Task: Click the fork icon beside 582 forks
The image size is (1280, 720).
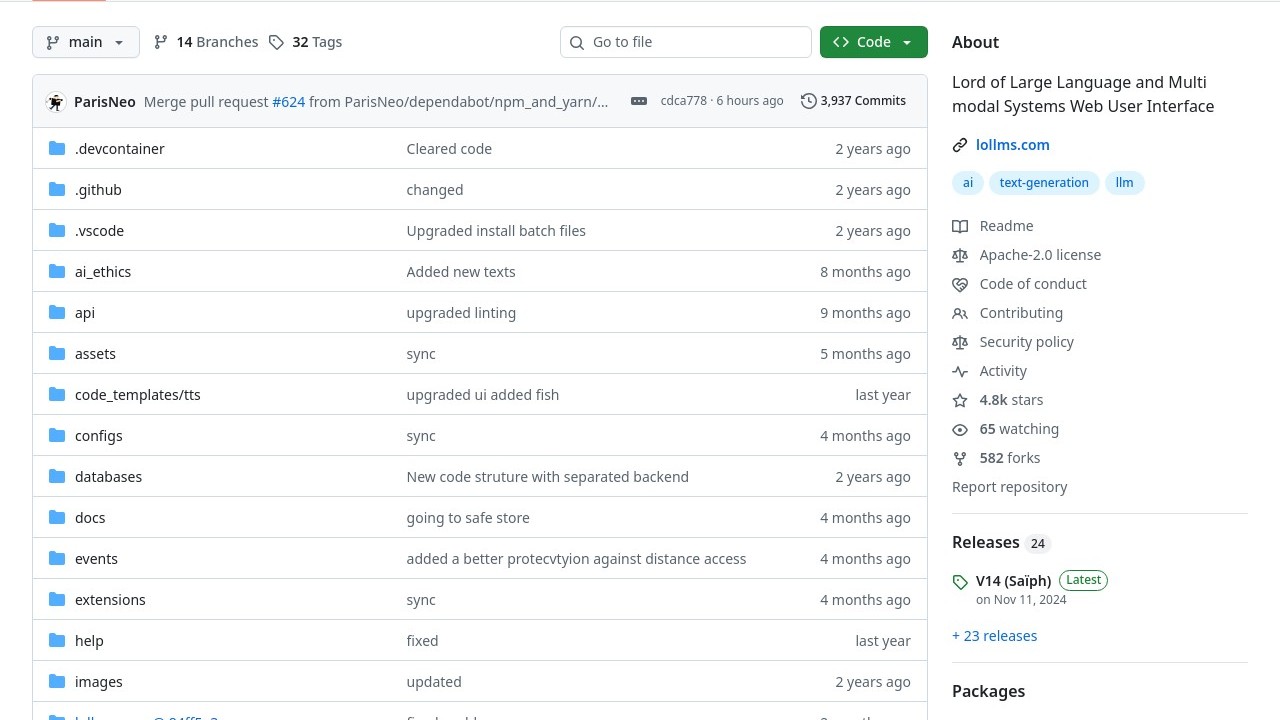Action: [960, 458]
